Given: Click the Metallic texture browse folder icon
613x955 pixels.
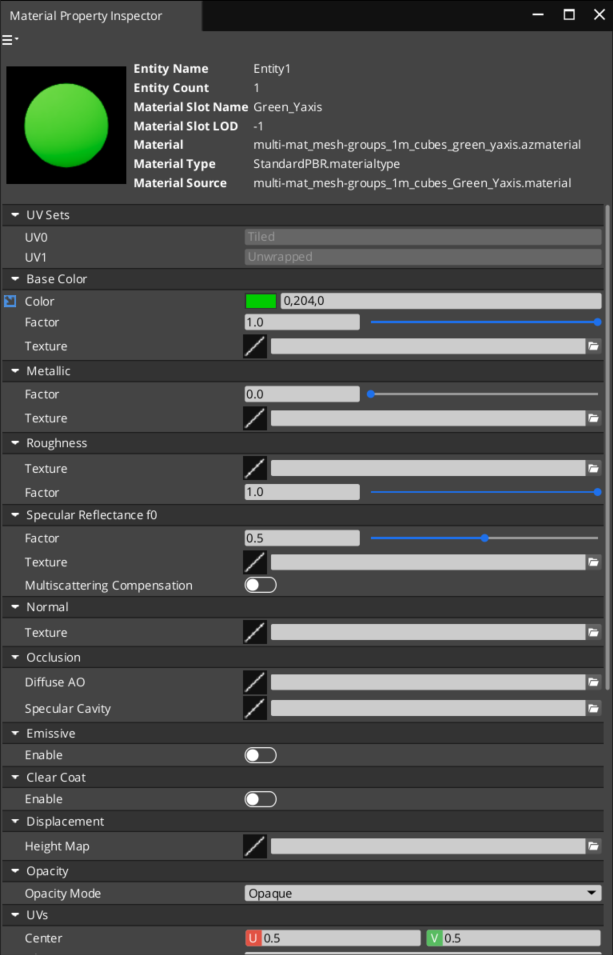Looking at the screenshot, I should (x=593, y=418).
